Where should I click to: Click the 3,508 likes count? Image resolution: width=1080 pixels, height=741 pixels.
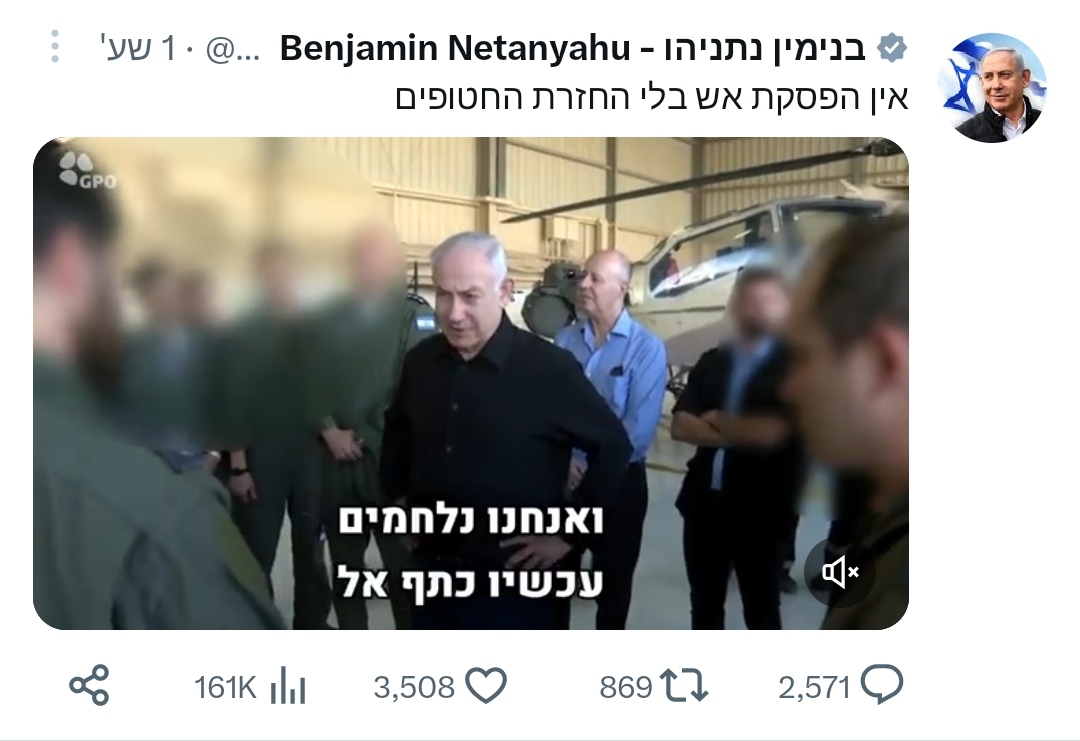[x=414, y=687]
